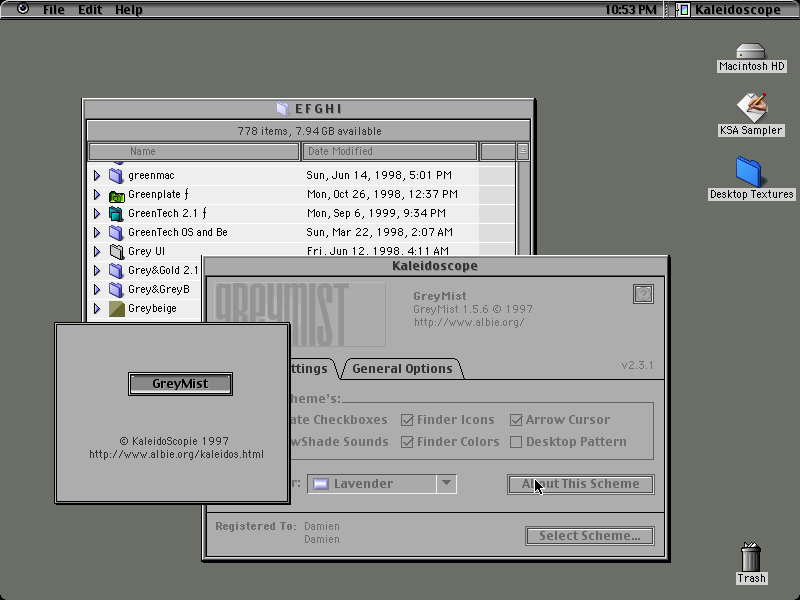This screenshot has height=600, width=800.
Task: Expand the Grey&Gold 2.1 folder
Action: [97, 270]
